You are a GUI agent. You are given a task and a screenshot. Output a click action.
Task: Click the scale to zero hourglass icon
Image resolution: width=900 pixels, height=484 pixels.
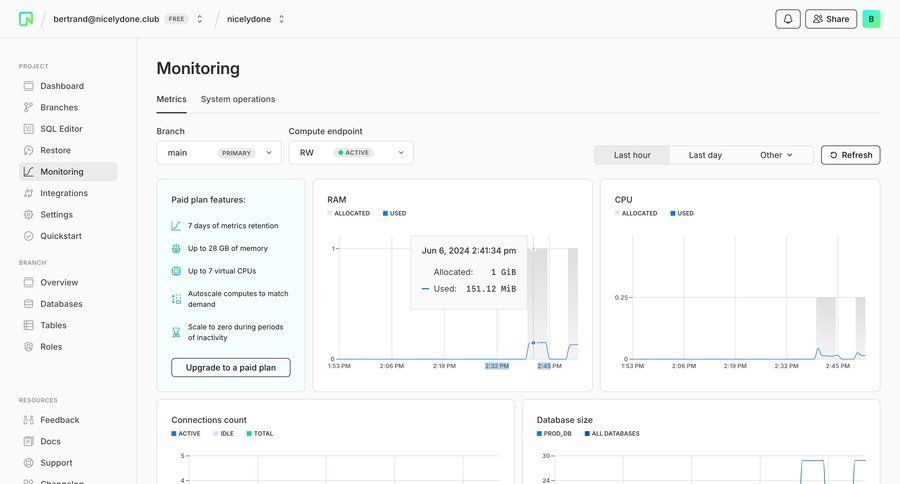coord(176,332)
